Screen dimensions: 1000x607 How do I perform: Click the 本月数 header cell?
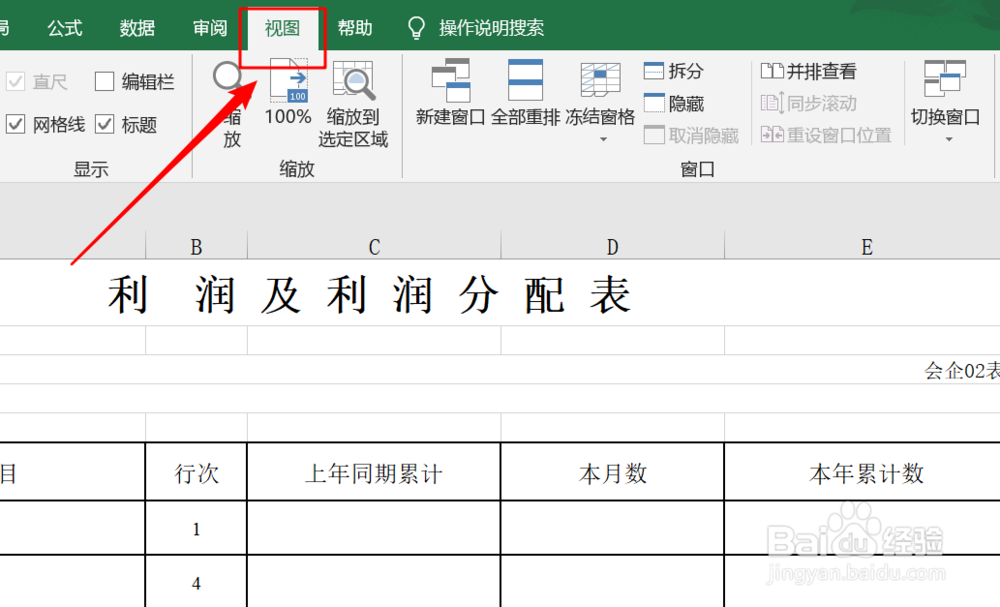(612, 472)
